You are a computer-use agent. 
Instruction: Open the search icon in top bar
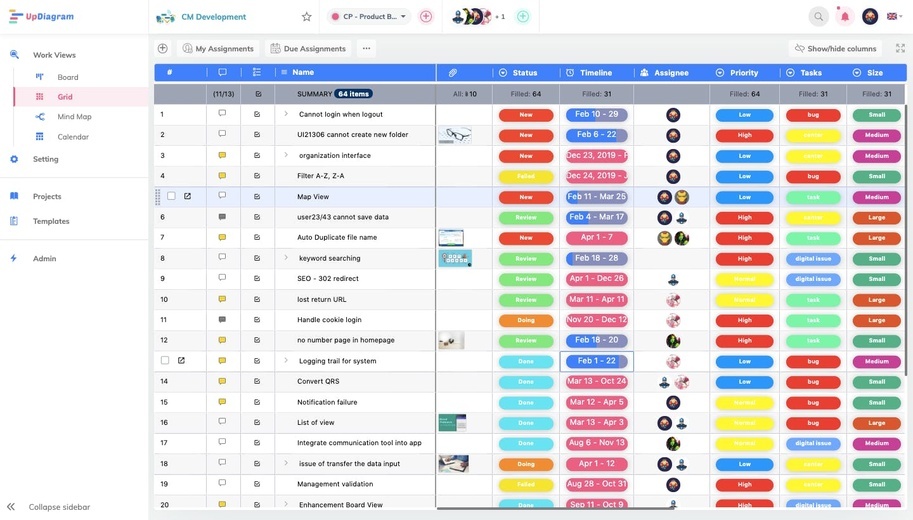click(x=818, y=16)
